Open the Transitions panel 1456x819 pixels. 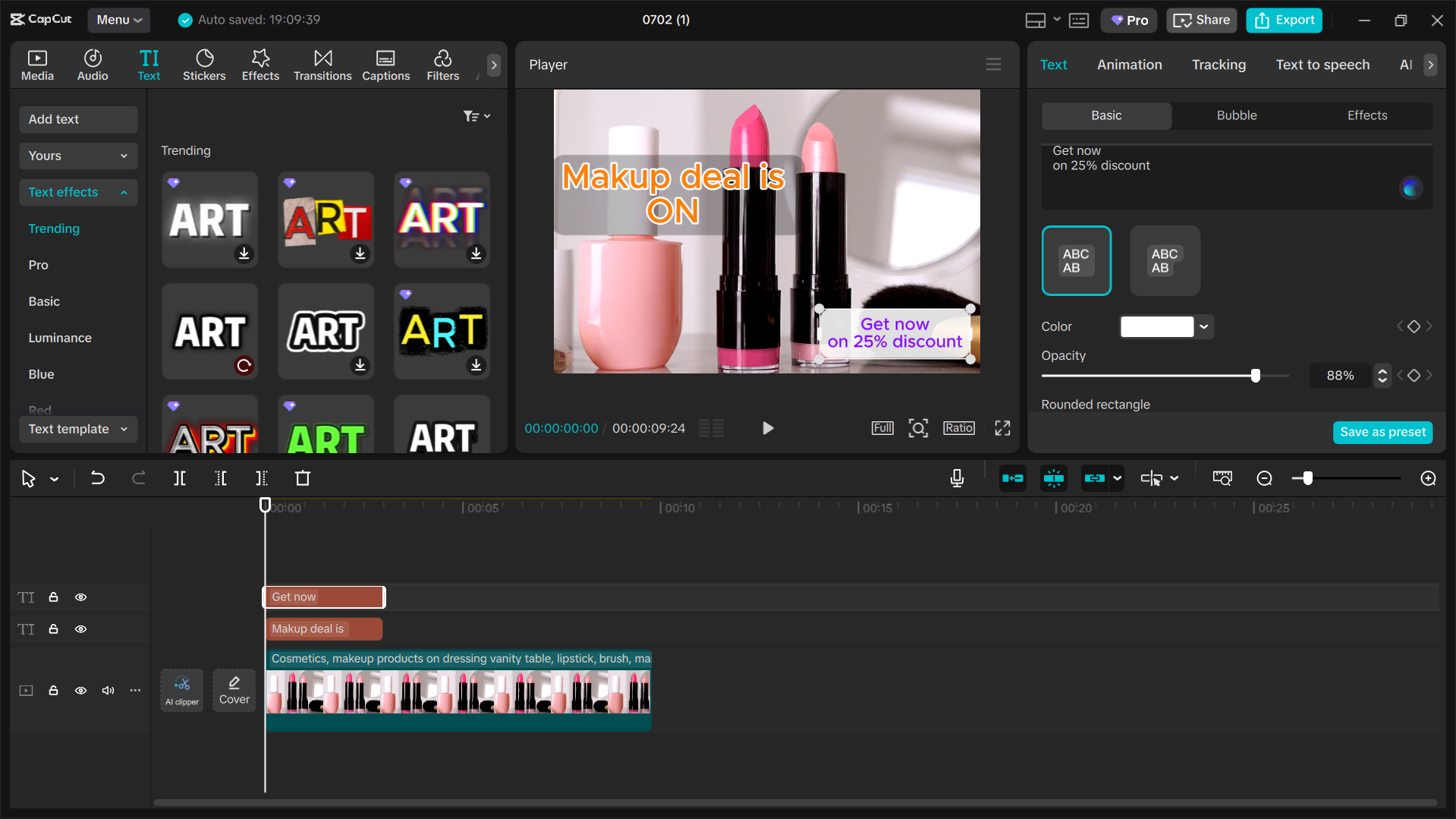click(322, 65)
